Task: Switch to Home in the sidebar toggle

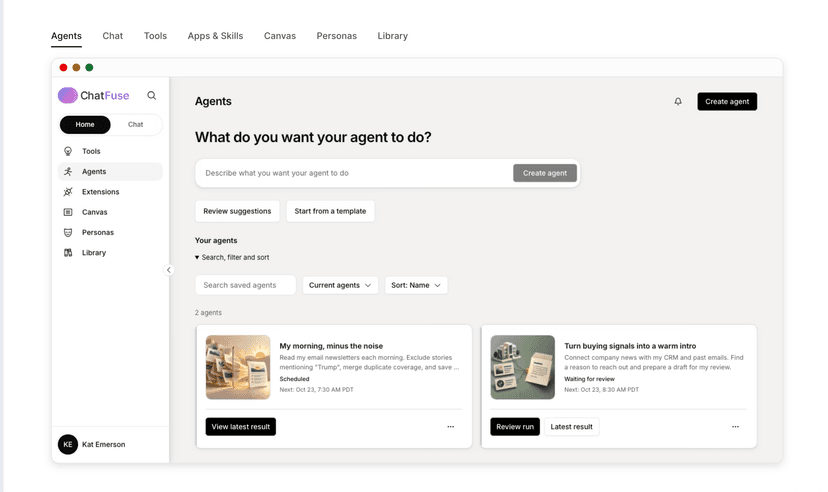Action: point(85,125)
